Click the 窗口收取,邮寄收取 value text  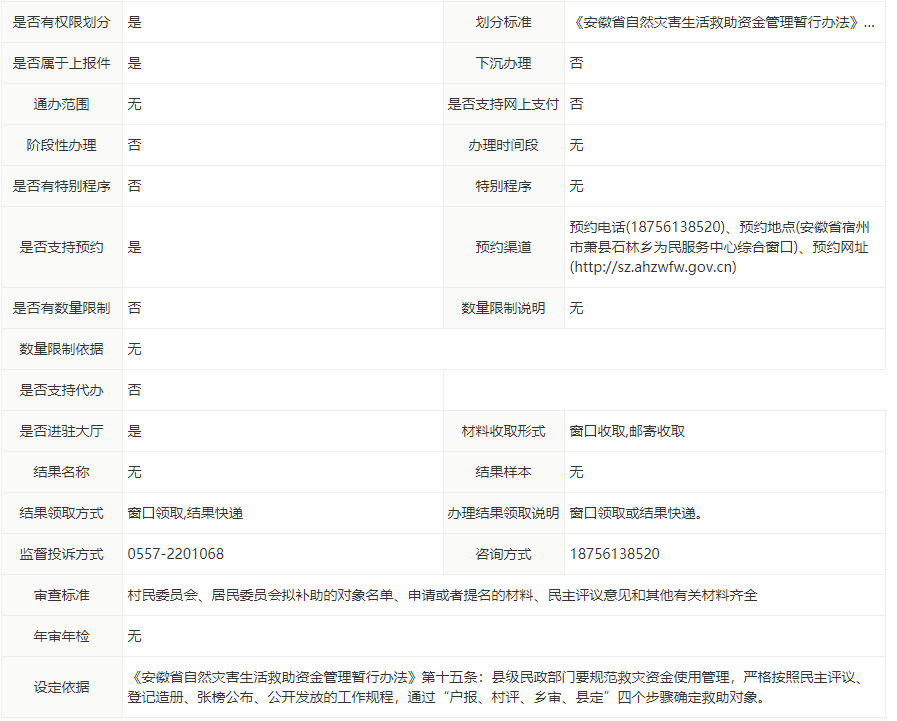coord(627,431)
